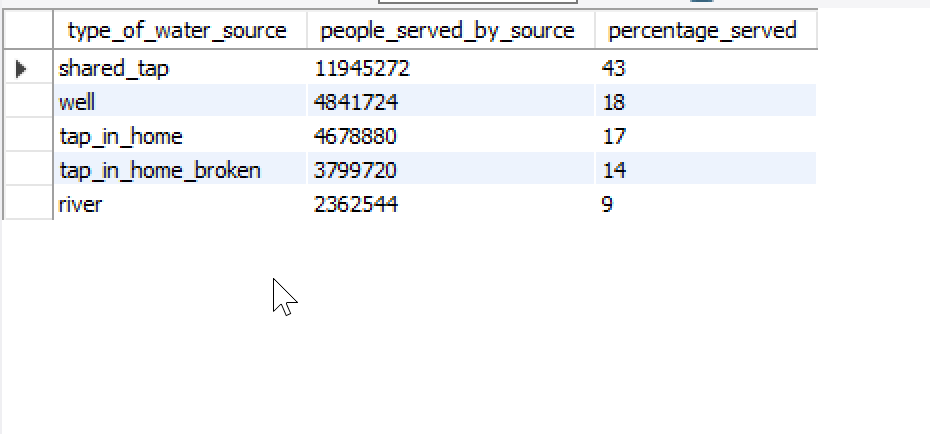The height and width of the screenshot is (434, 930).
Task: Select the shared_tap cell
Action: pos(114,69)
